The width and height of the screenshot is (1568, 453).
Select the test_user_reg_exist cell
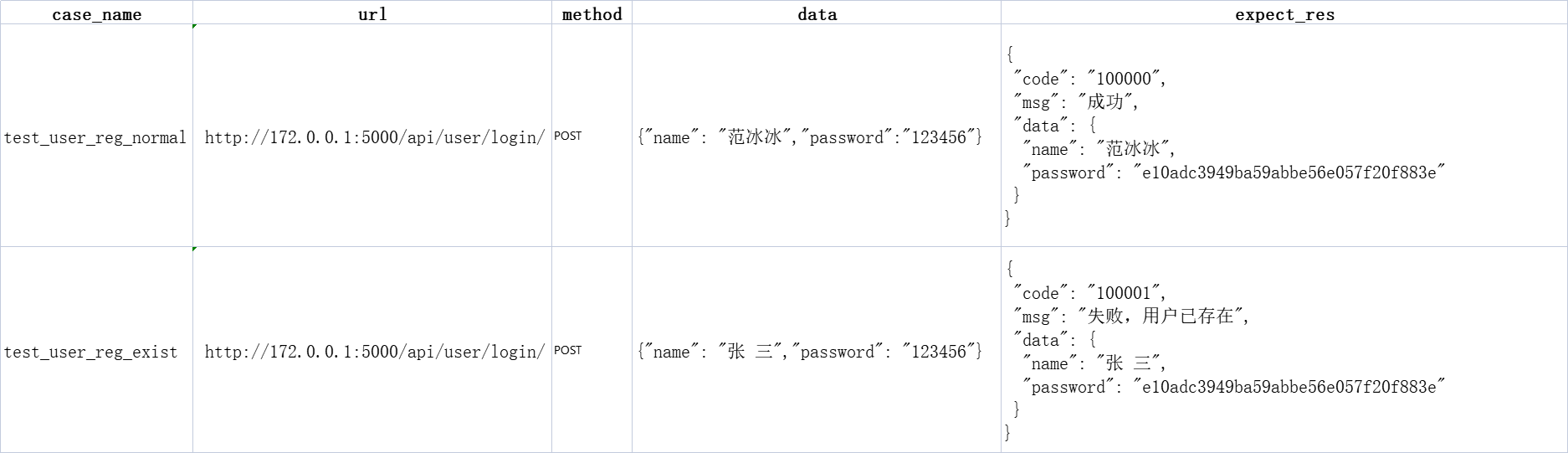tap(96, 350)
